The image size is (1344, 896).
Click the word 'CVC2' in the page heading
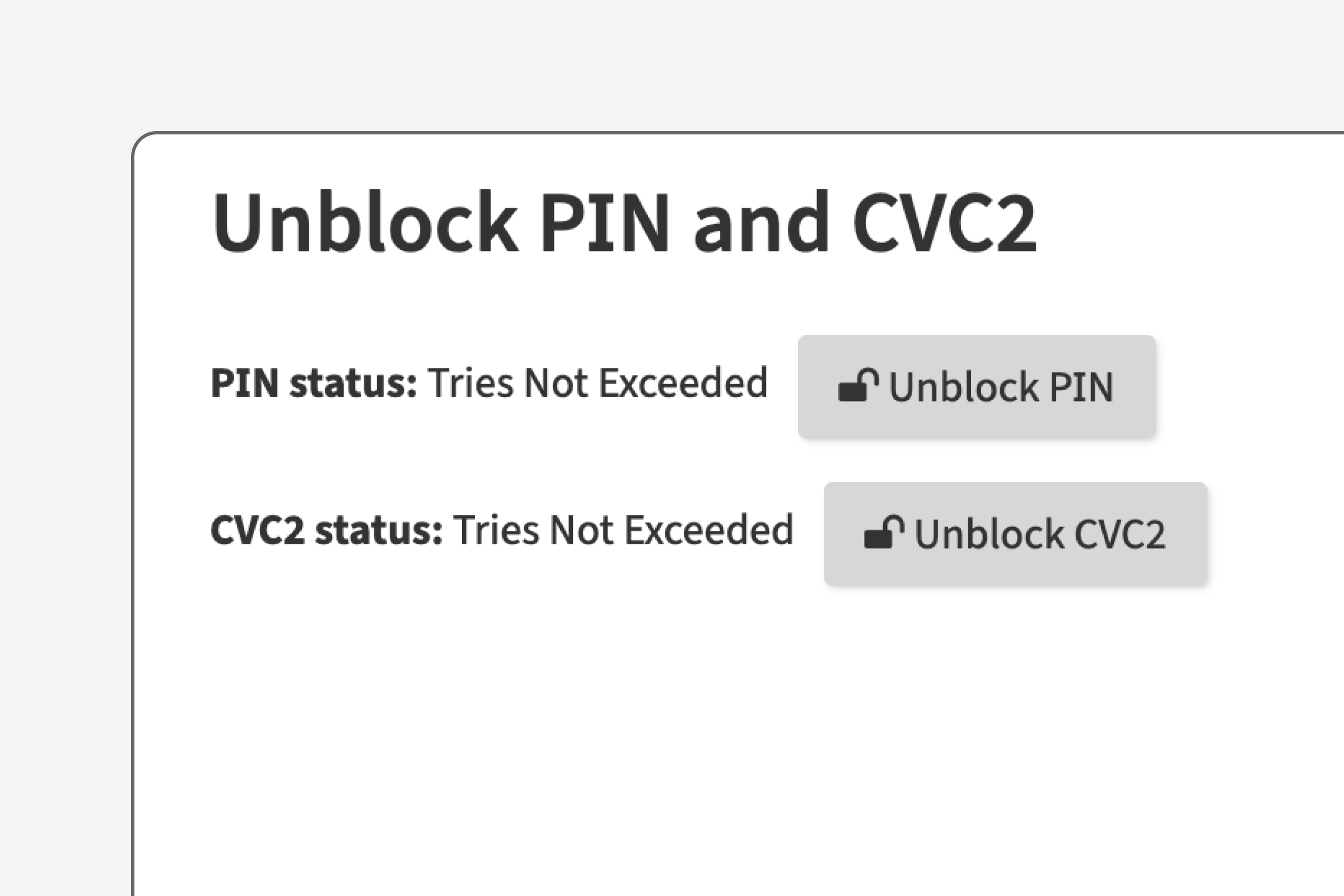(944, 222)
